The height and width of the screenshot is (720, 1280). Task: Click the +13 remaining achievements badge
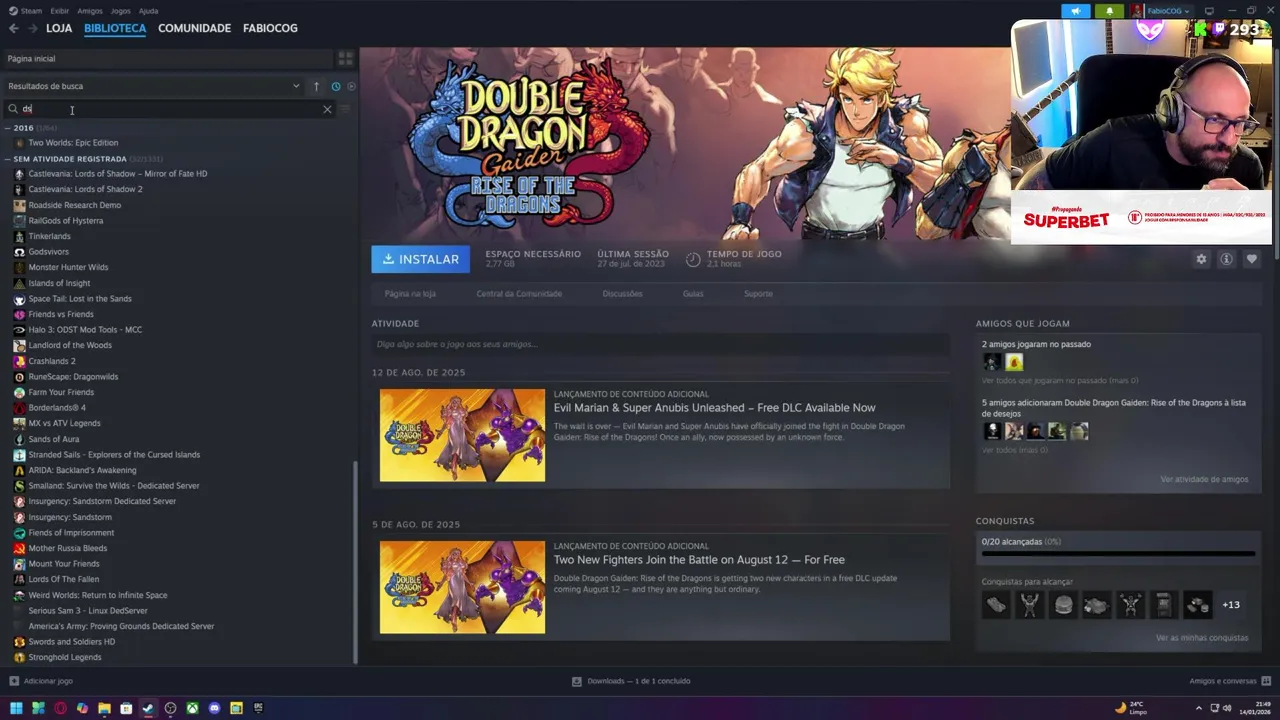pos(1231,604)
